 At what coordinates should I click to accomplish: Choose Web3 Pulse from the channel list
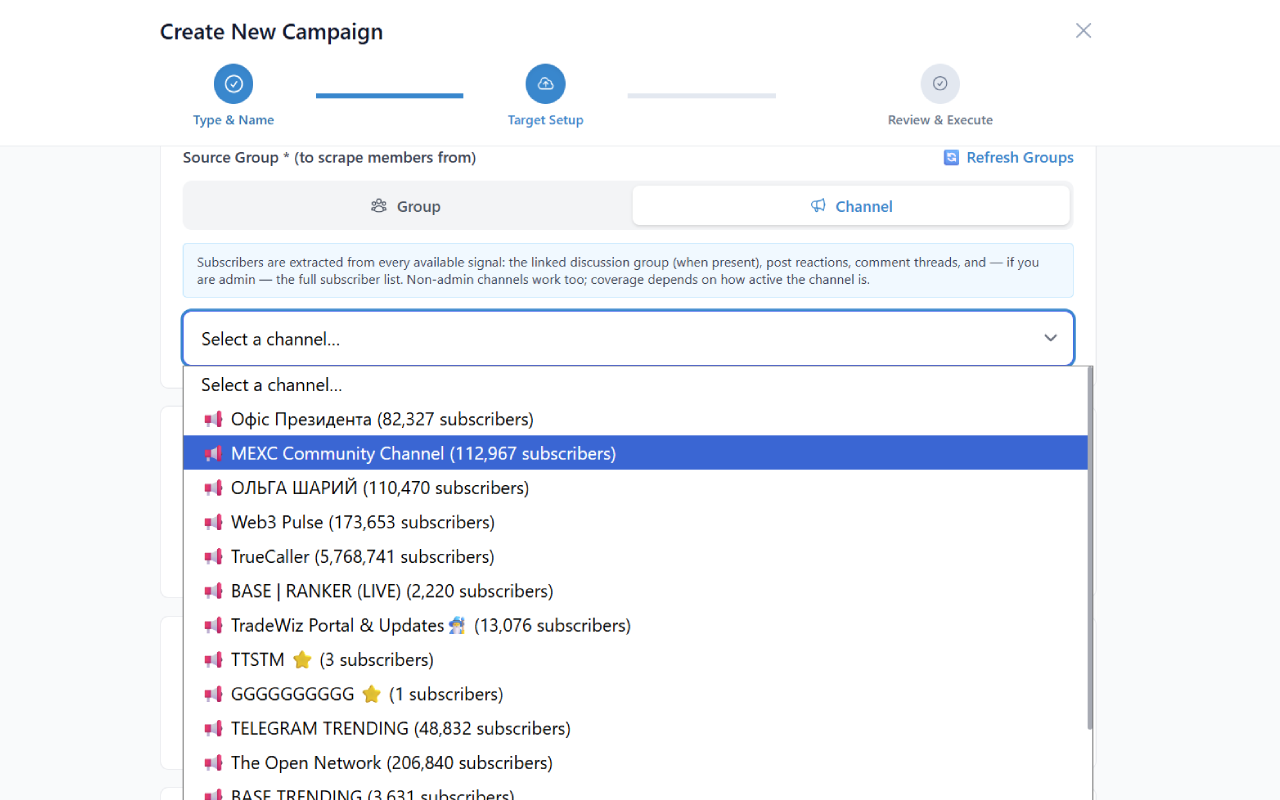[362, 523]
